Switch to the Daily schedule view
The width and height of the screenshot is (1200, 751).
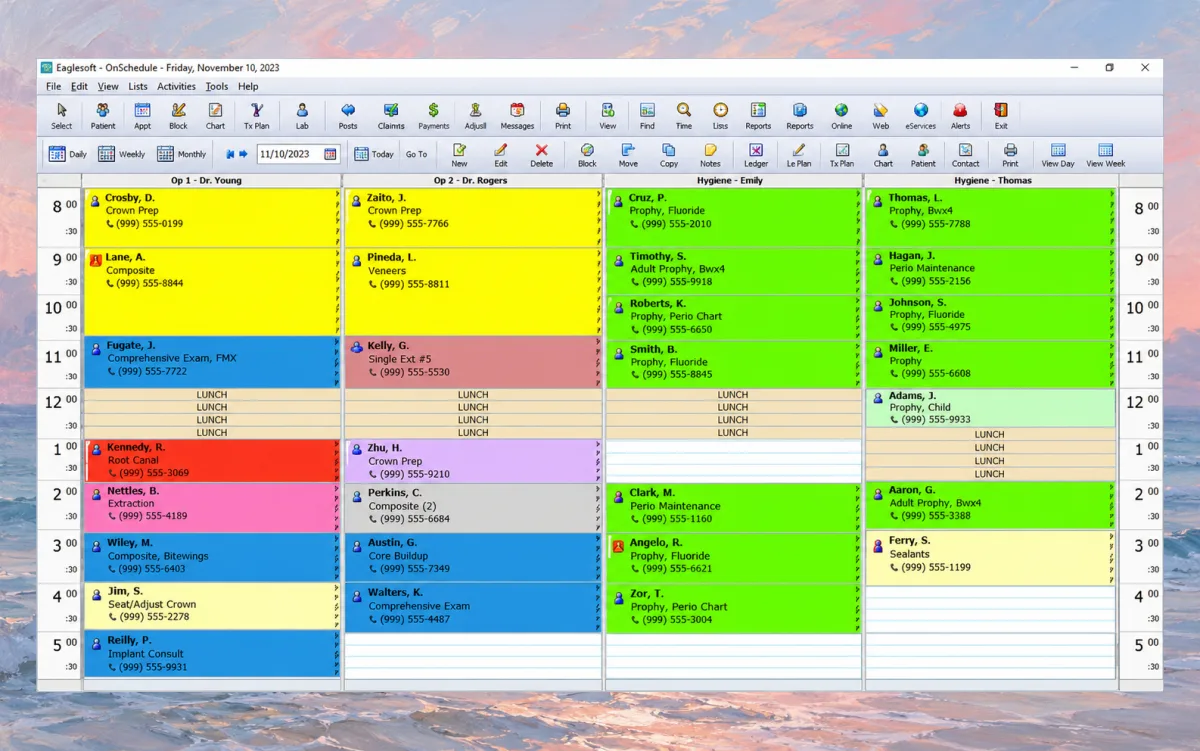[x=67, y=154]
